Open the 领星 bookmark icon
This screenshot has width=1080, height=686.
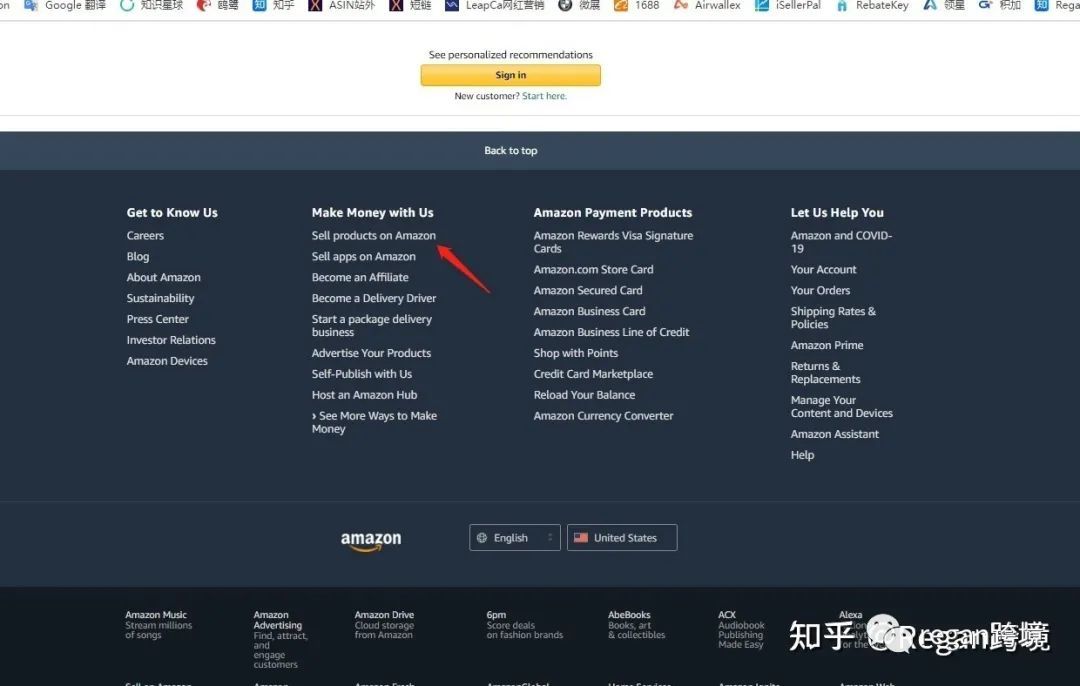tap(930, 6)
